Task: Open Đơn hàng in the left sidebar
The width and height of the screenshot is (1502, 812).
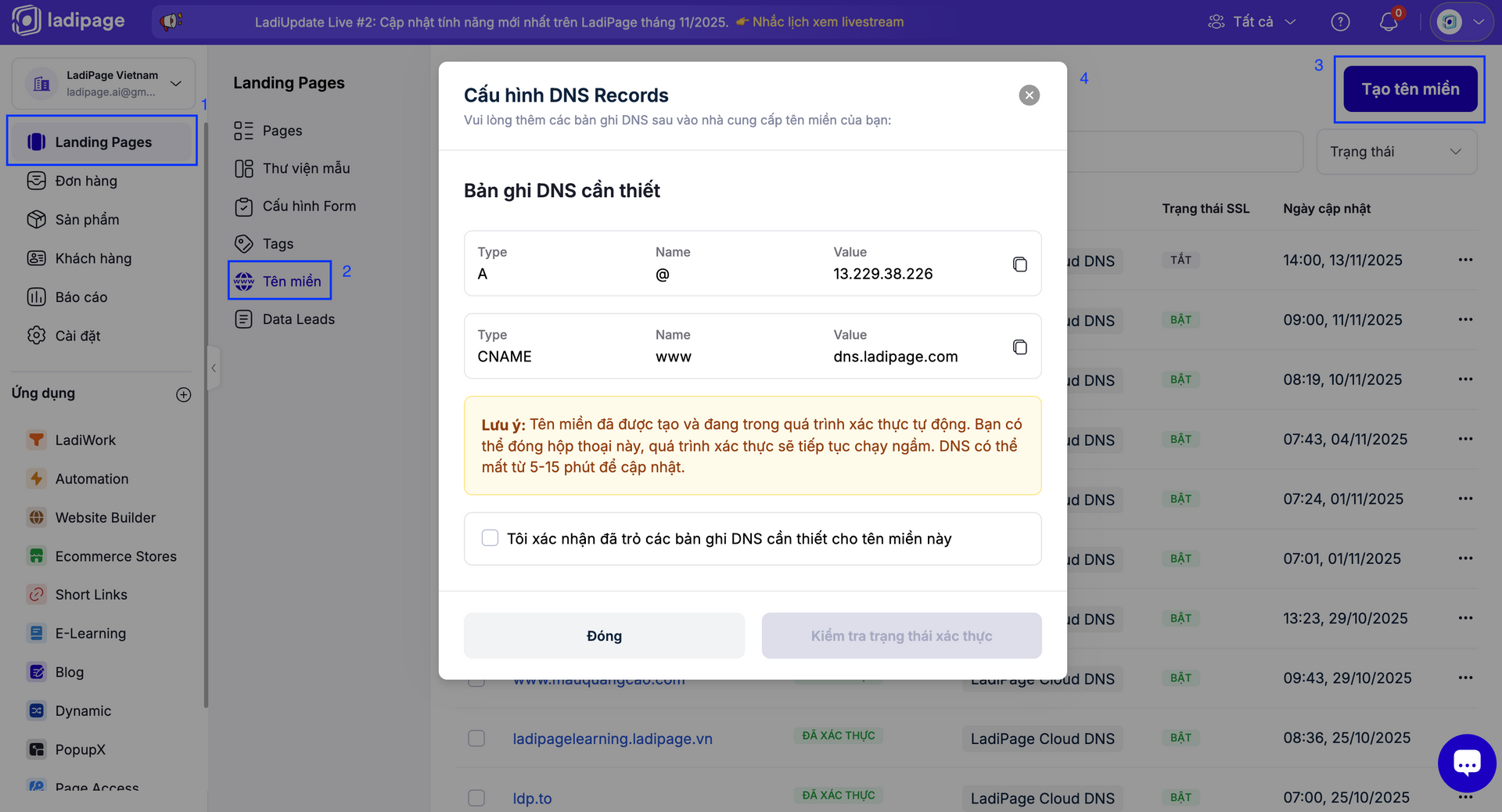Action: (x=86, y=181)
